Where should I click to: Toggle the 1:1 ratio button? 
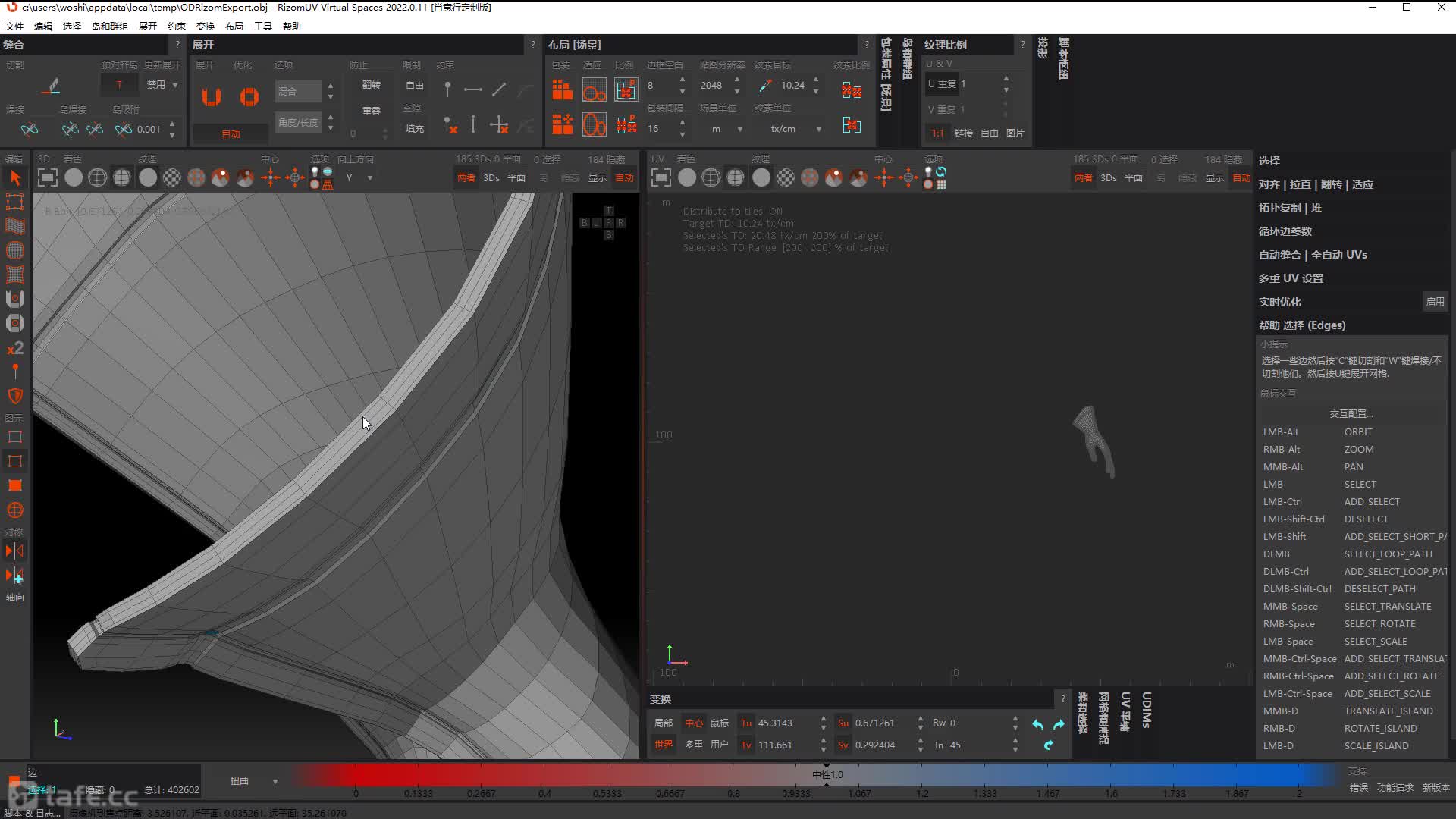click(938, 133)
